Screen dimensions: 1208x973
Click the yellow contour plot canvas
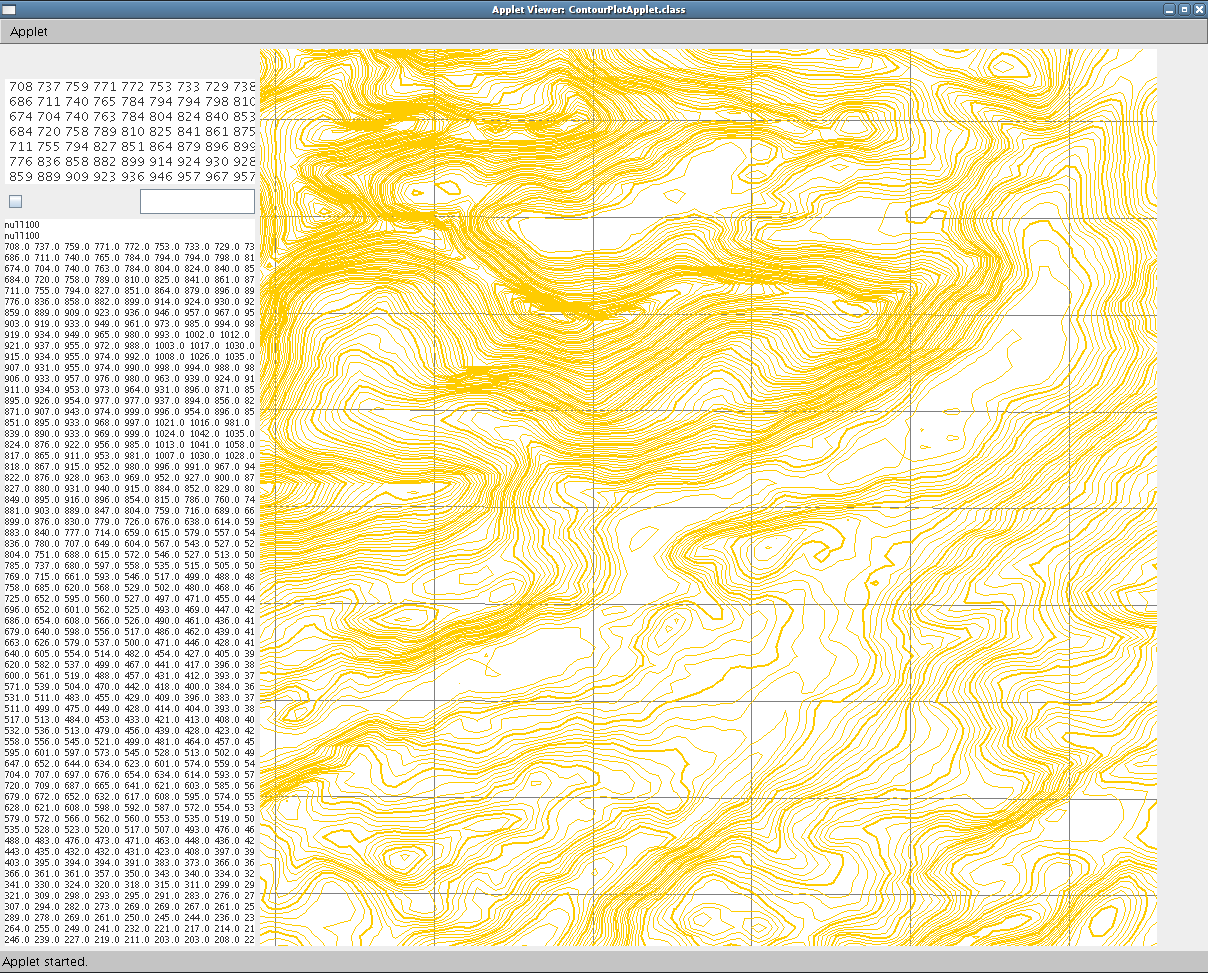coord(708,497)
